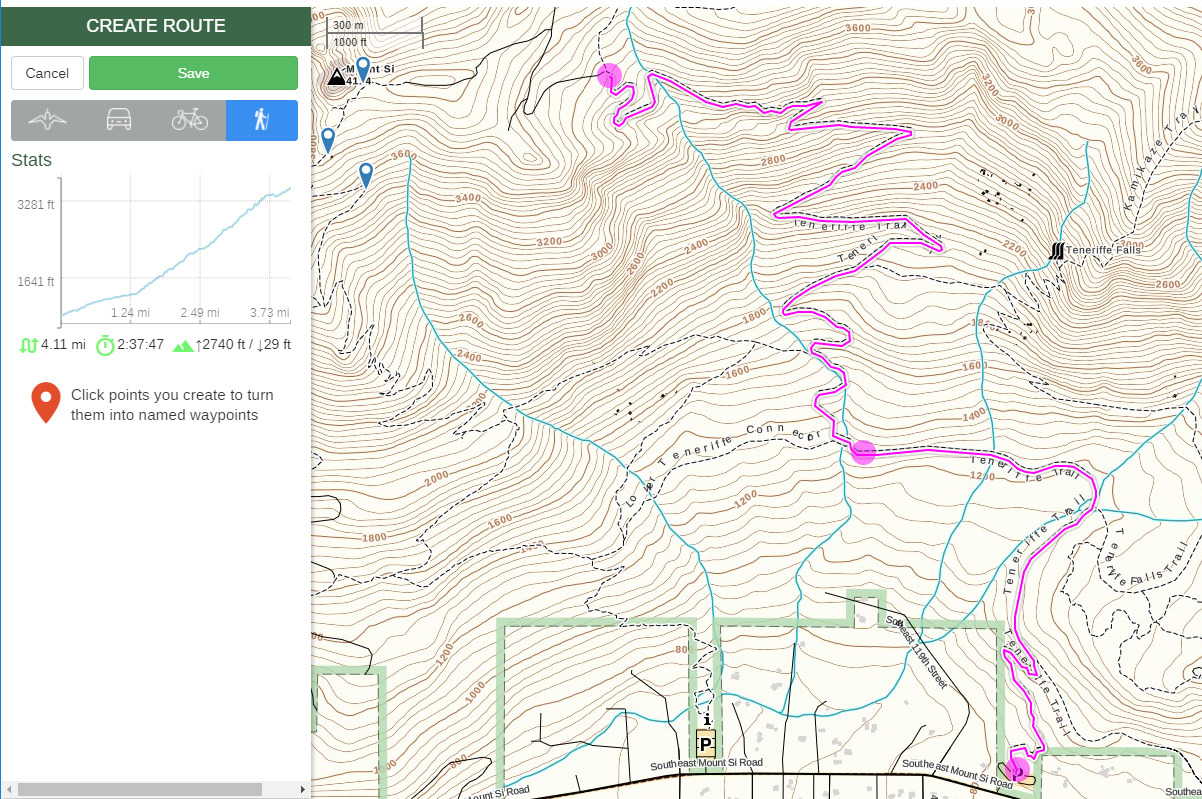
Task: Click the Teneriffe Falls waterfall icon
Action: pyautogui.click(x=1056, y=250)
